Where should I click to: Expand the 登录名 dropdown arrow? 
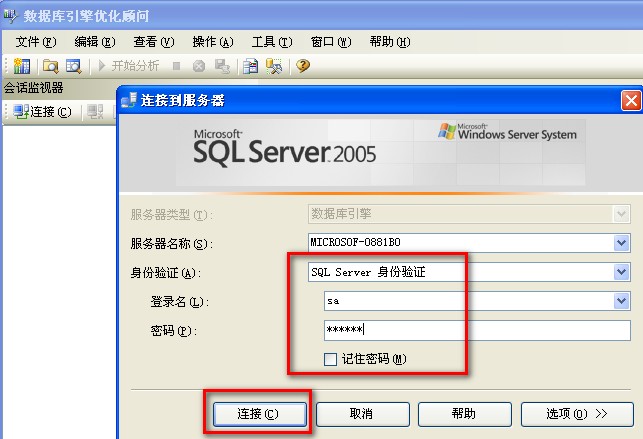(621, 301)
